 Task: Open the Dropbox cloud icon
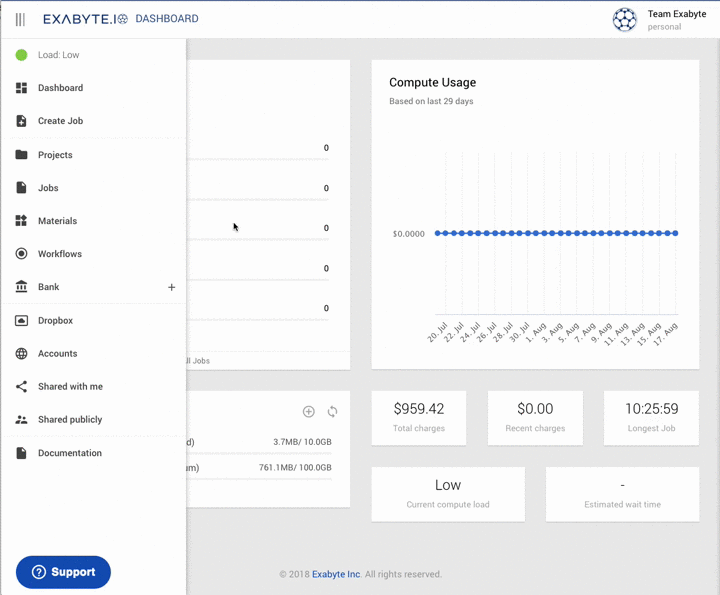tap(21, 321)
